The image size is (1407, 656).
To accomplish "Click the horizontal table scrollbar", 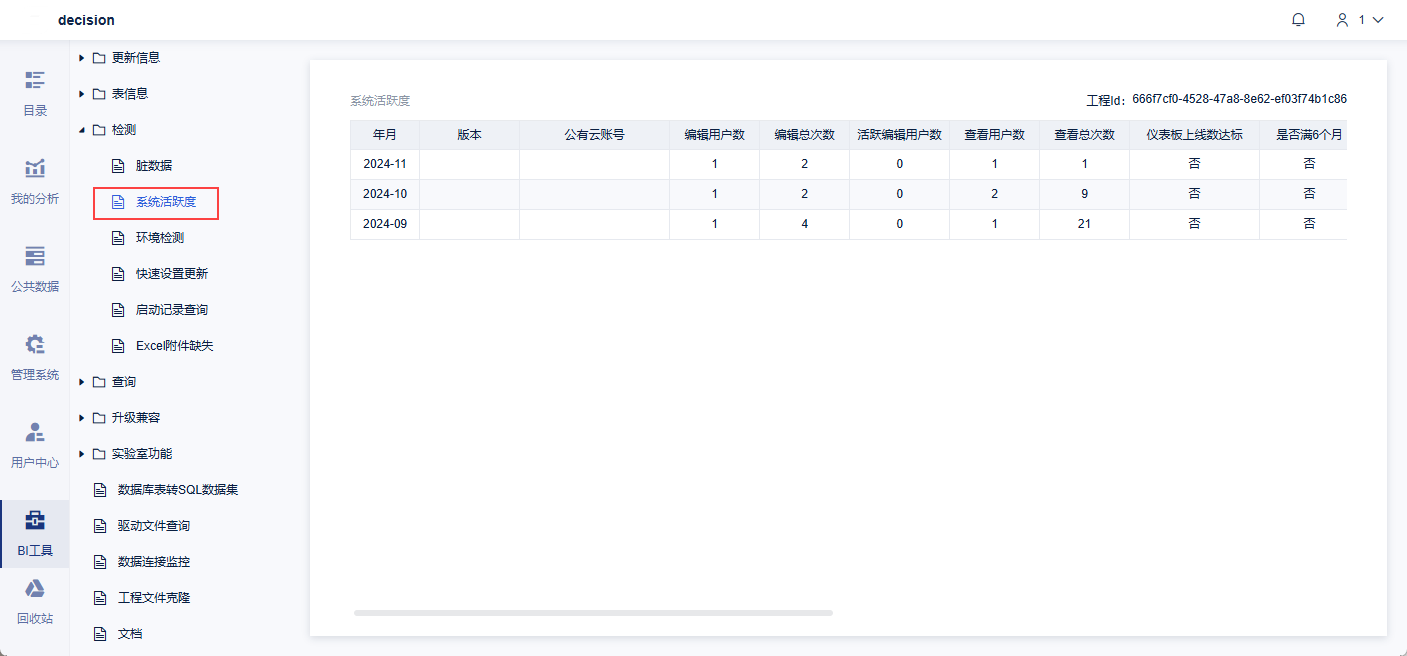I will point(593,613).
